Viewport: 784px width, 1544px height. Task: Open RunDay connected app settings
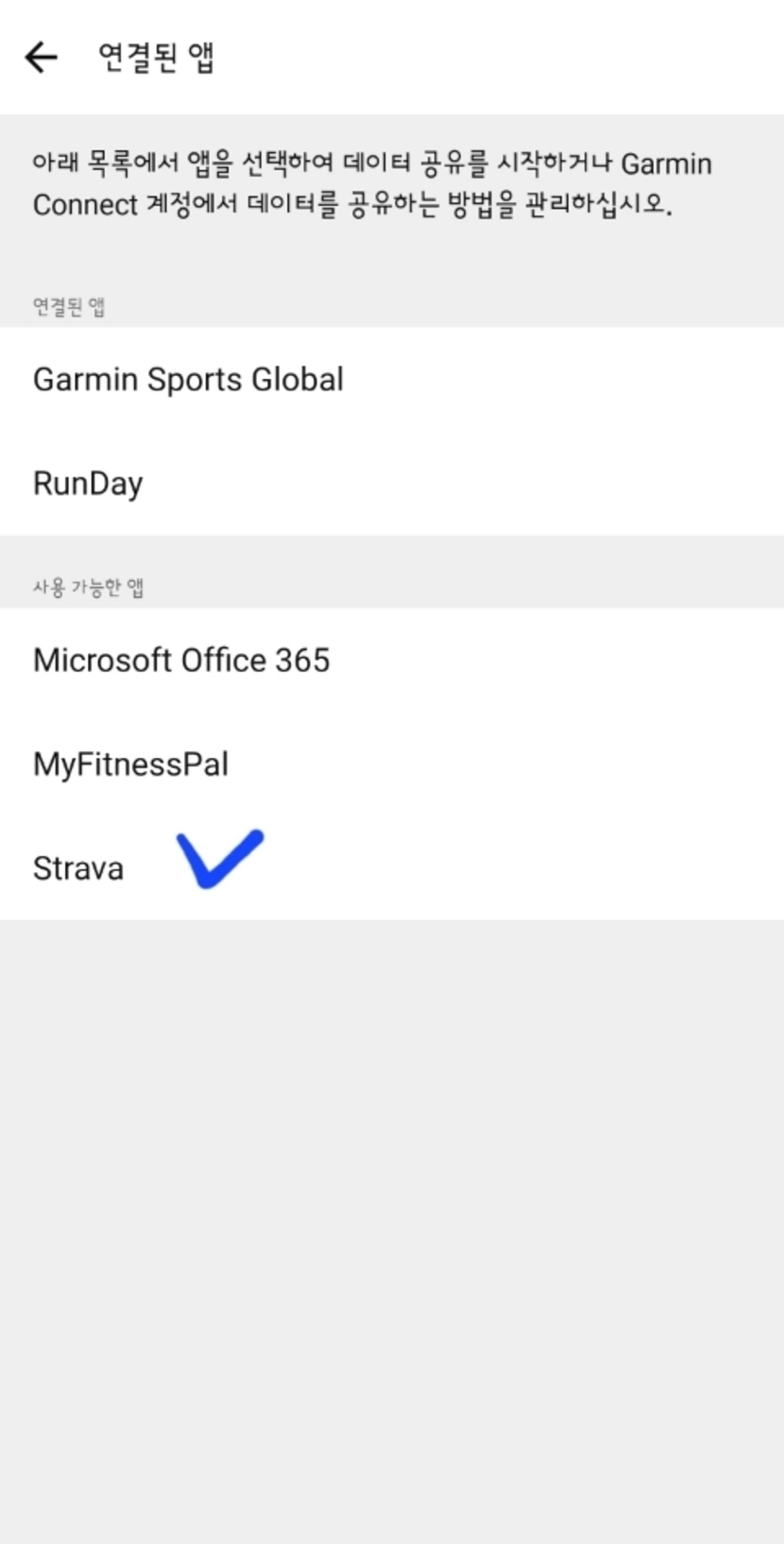[88, 484]
